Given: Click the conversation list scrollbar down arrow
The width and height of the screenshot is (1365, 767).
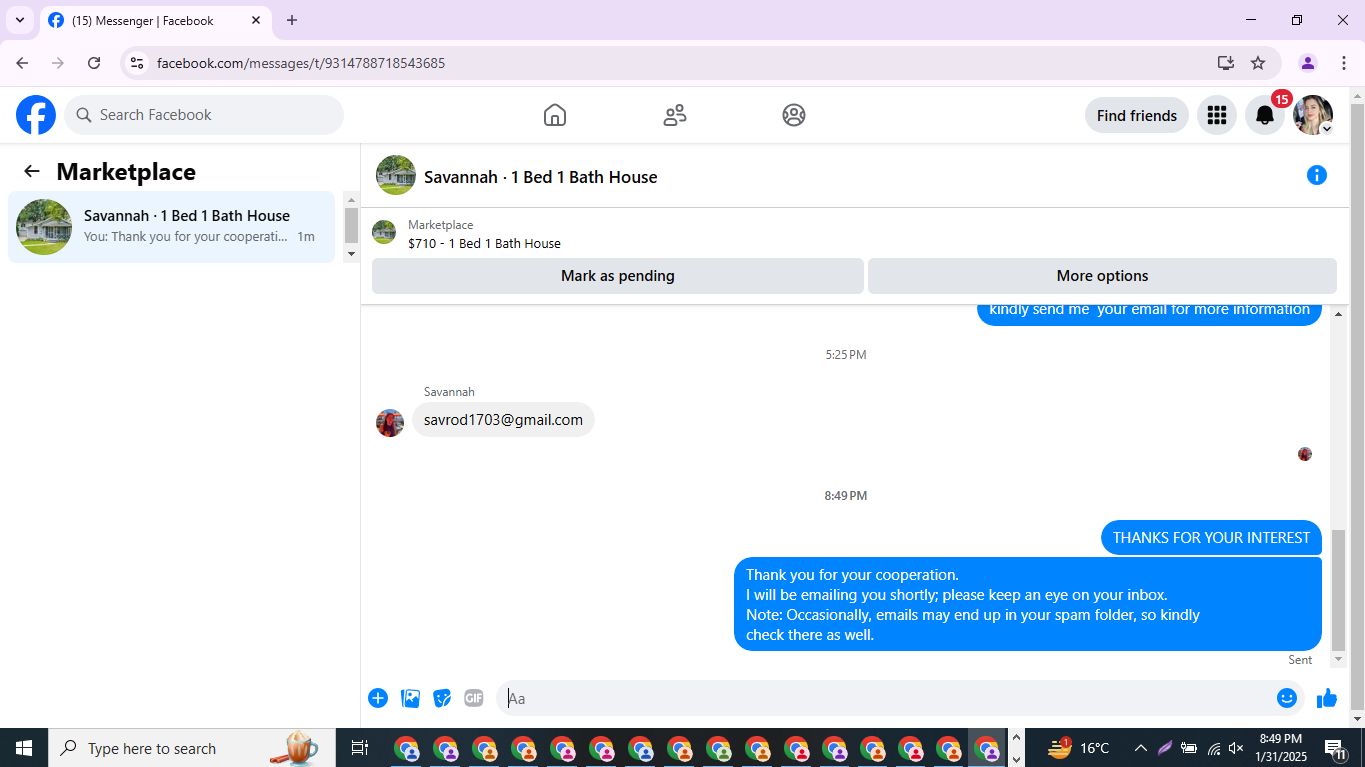Looking at the screenshot, I should [x=351, y=254].
